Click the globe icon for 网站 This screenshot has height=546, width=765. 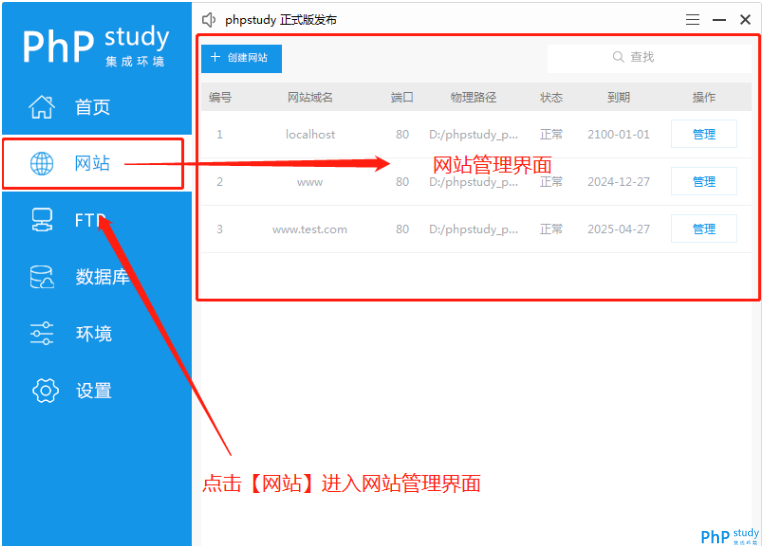(x=42, y=163)
